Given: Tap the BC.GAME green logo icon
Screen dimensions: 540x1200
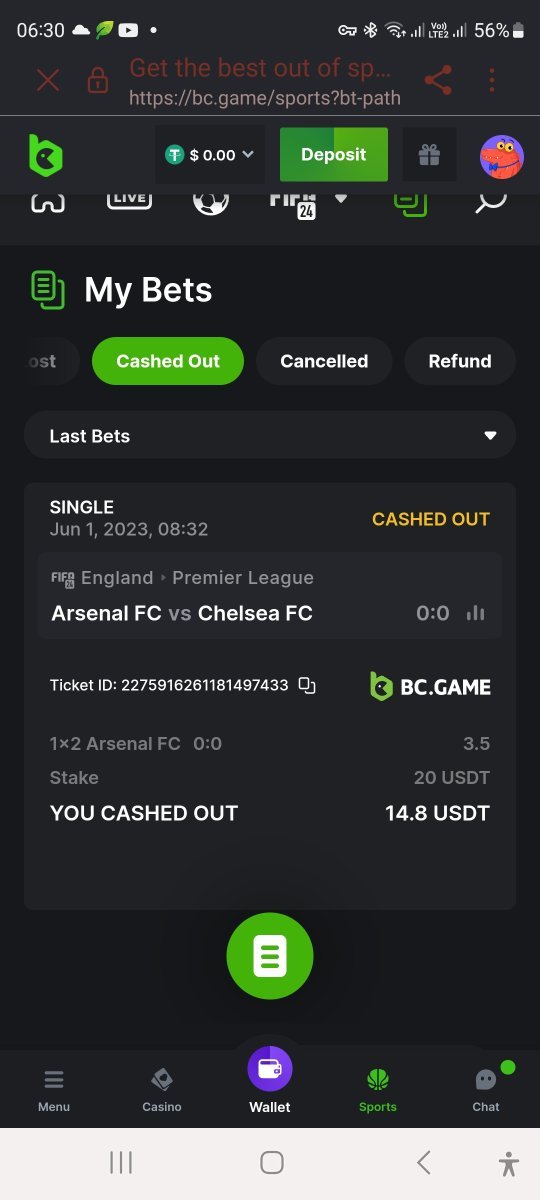Looking at the screenshot, I should coord(45,155).
